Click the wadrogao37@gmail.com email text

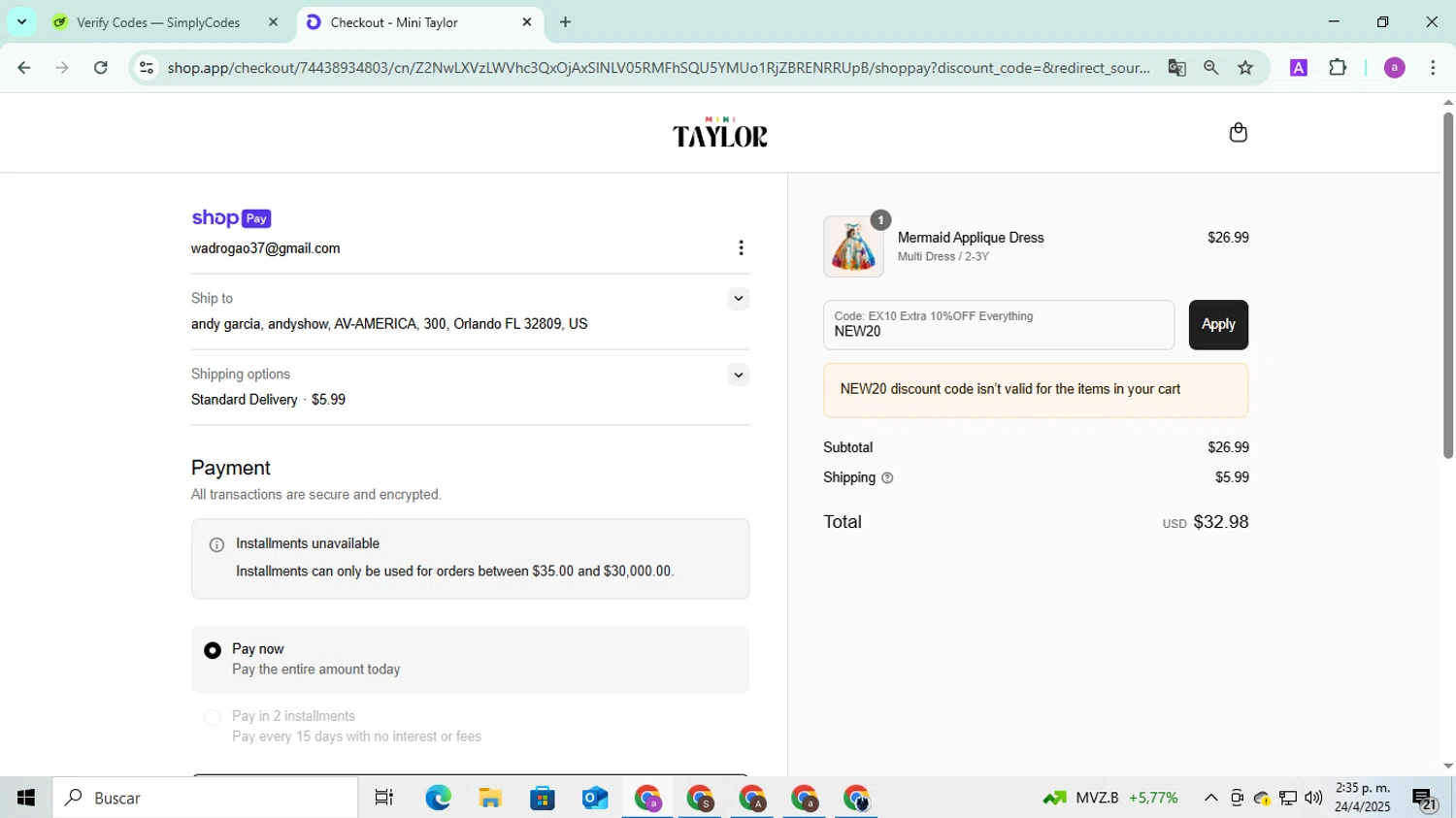pyautogui.click(x=265, y=248)
